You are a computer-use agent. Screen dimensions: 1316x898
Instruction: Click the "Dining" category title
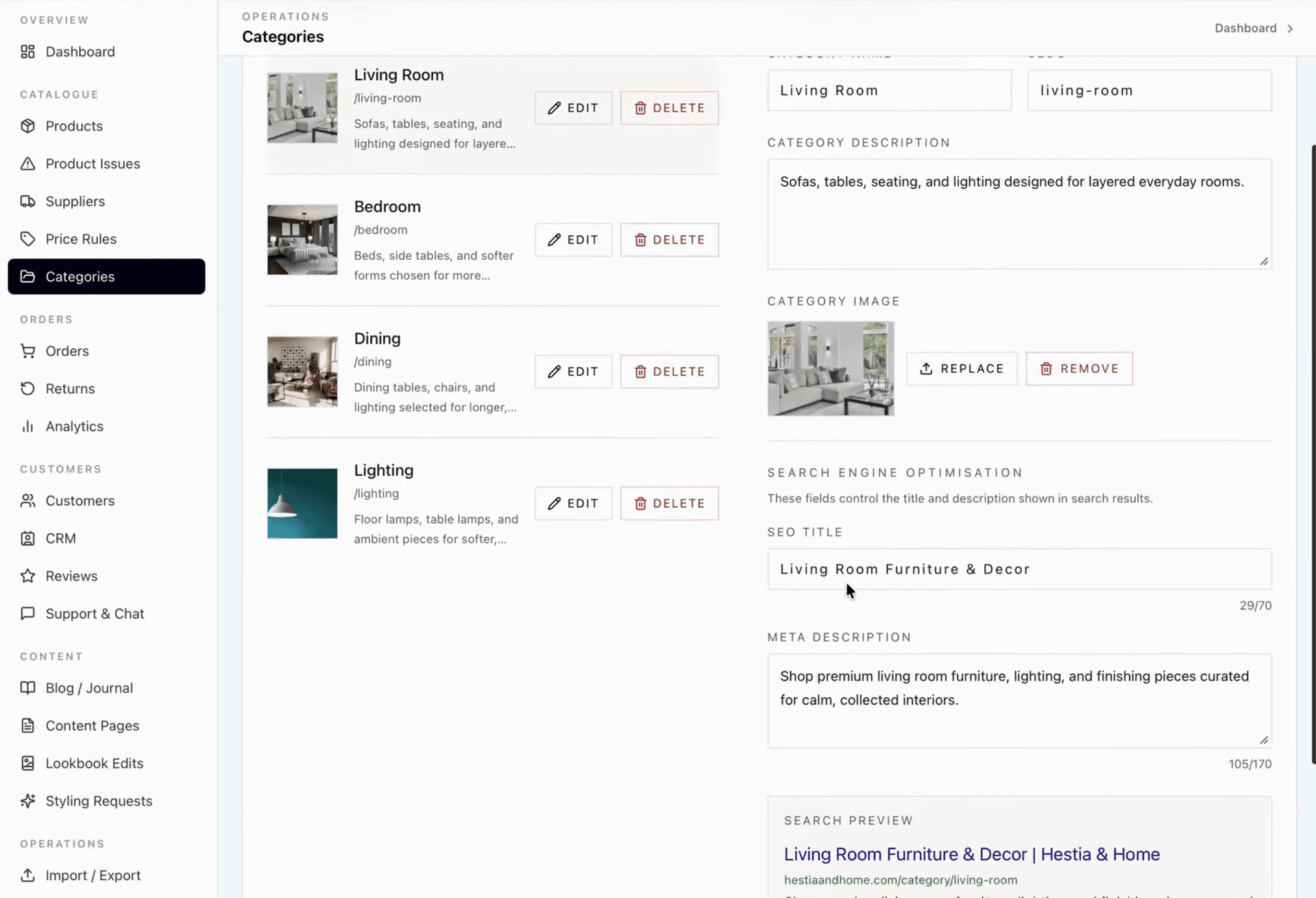(377, 339)
